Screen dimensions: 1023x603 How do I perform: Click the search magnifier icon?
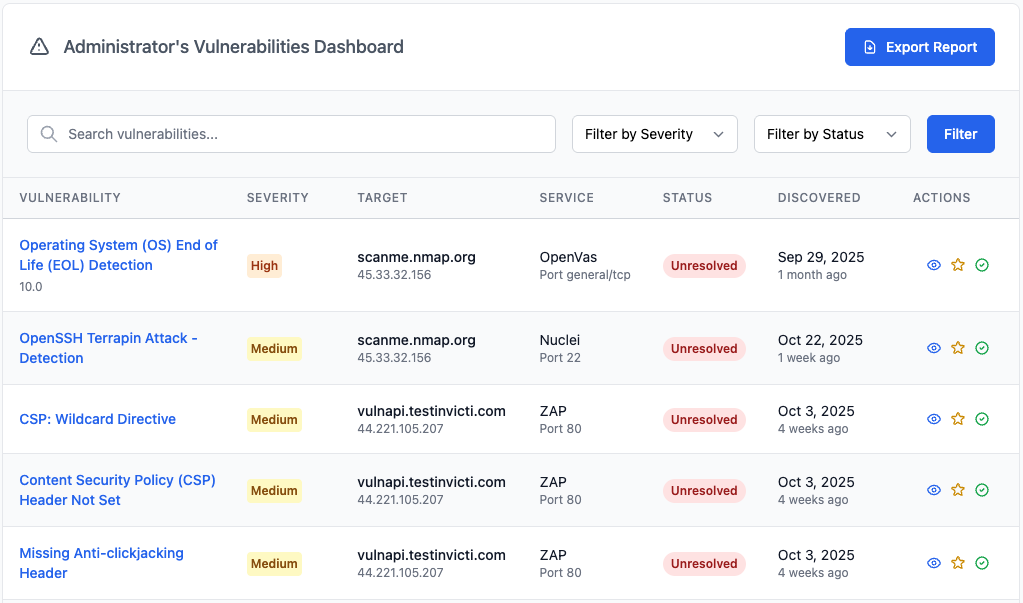[48, 133]
